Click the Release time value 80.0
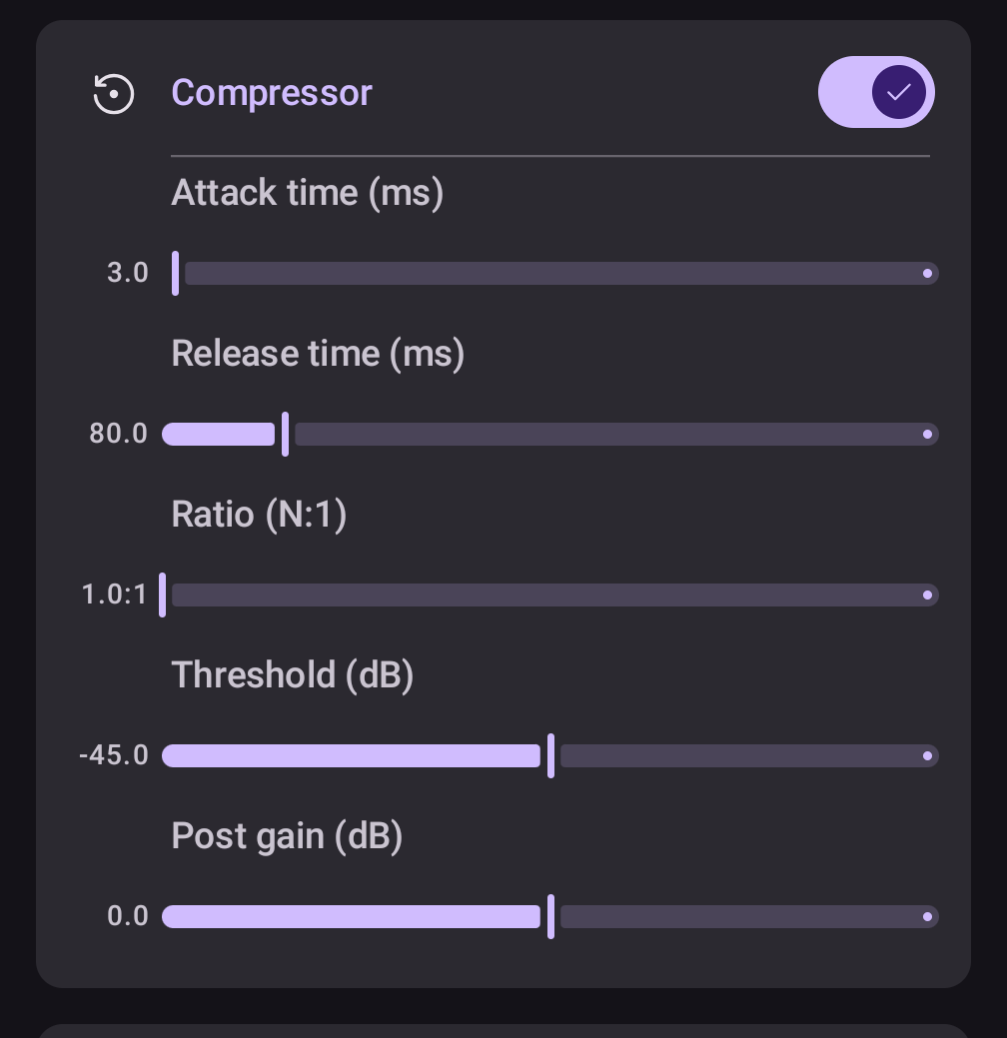 pyautogui.click(x=118, y=434)
